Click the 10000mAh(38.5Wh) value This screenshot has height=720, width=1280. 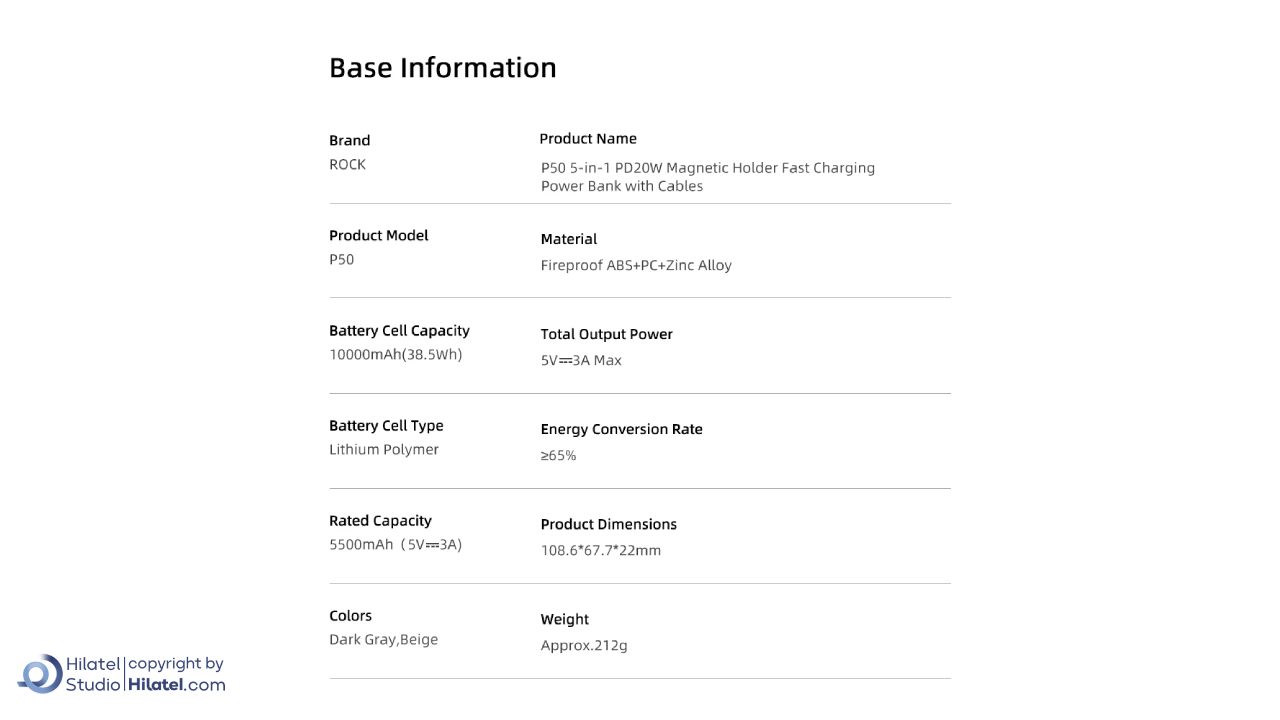pos(395,355)
